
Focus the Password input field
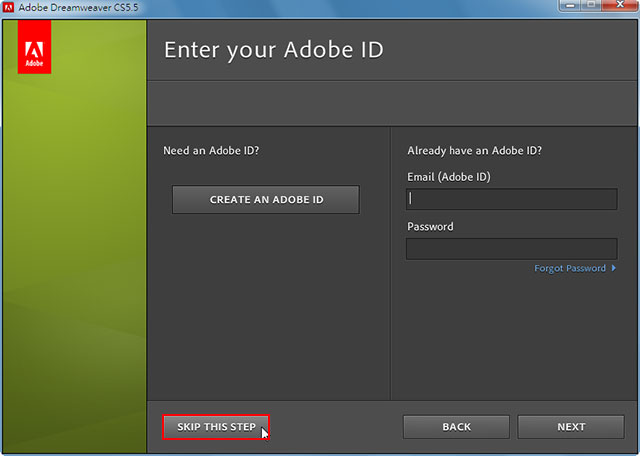pyautogui.click(x=511, y=249)
